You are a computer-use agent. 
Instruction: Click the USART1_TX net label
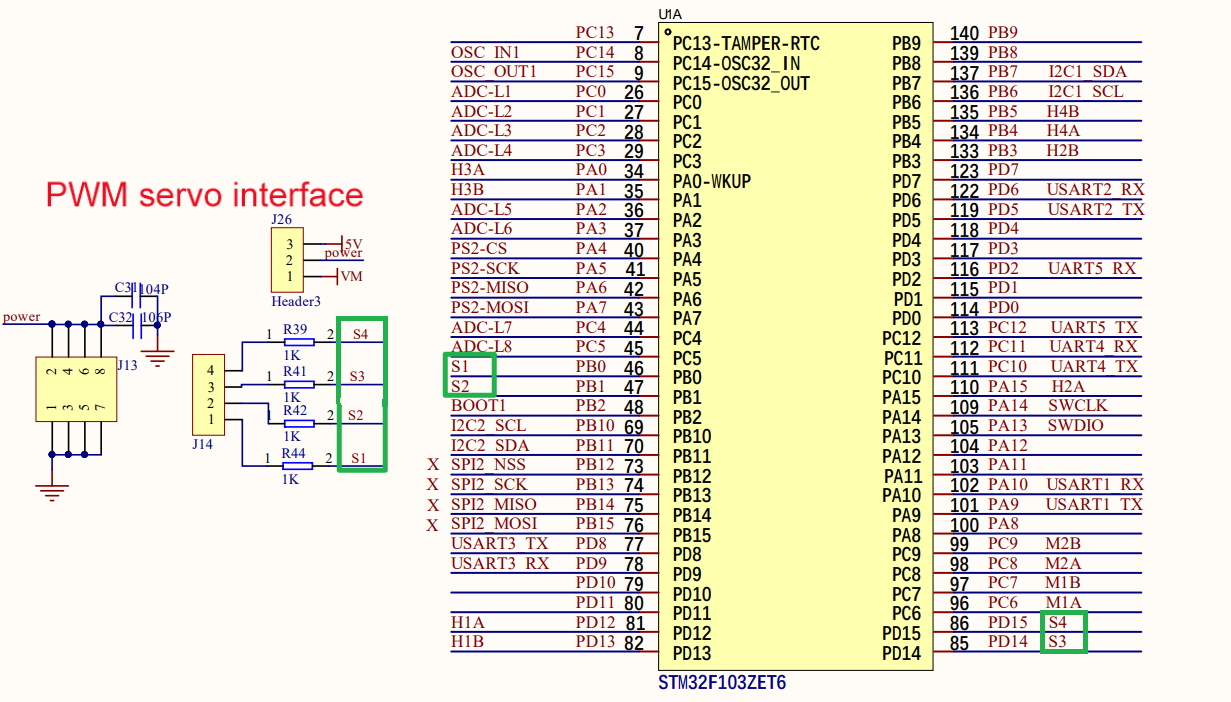click(x=1094, y=504)
